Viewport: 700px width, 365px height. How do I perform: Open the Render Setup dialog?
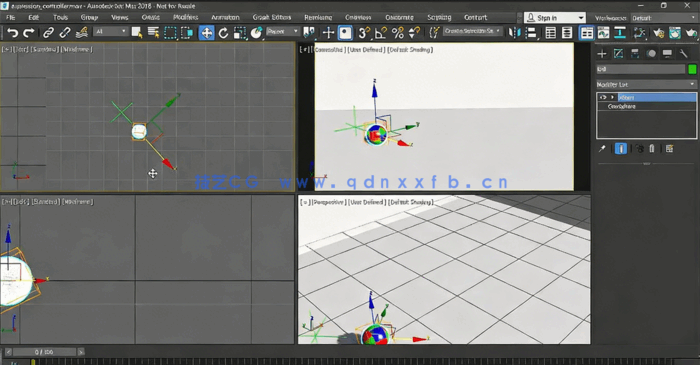tap(658, 33)
